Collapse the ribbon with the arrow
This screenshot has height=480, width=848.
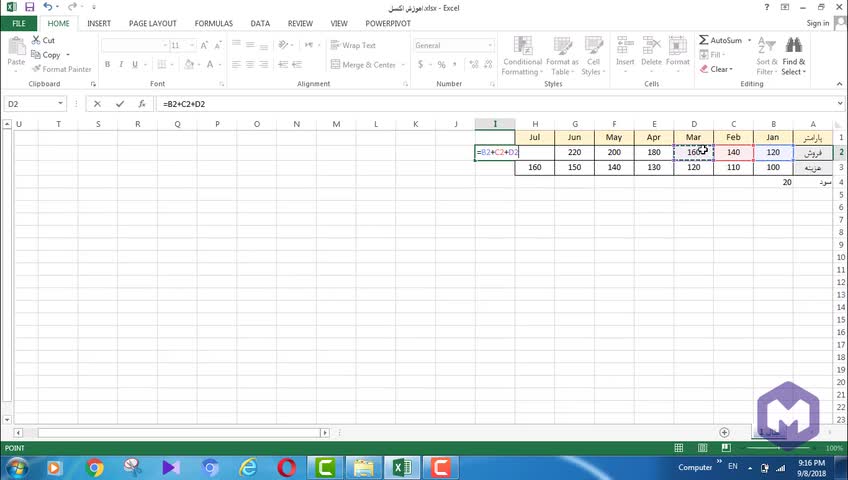(x=839, y=84)
